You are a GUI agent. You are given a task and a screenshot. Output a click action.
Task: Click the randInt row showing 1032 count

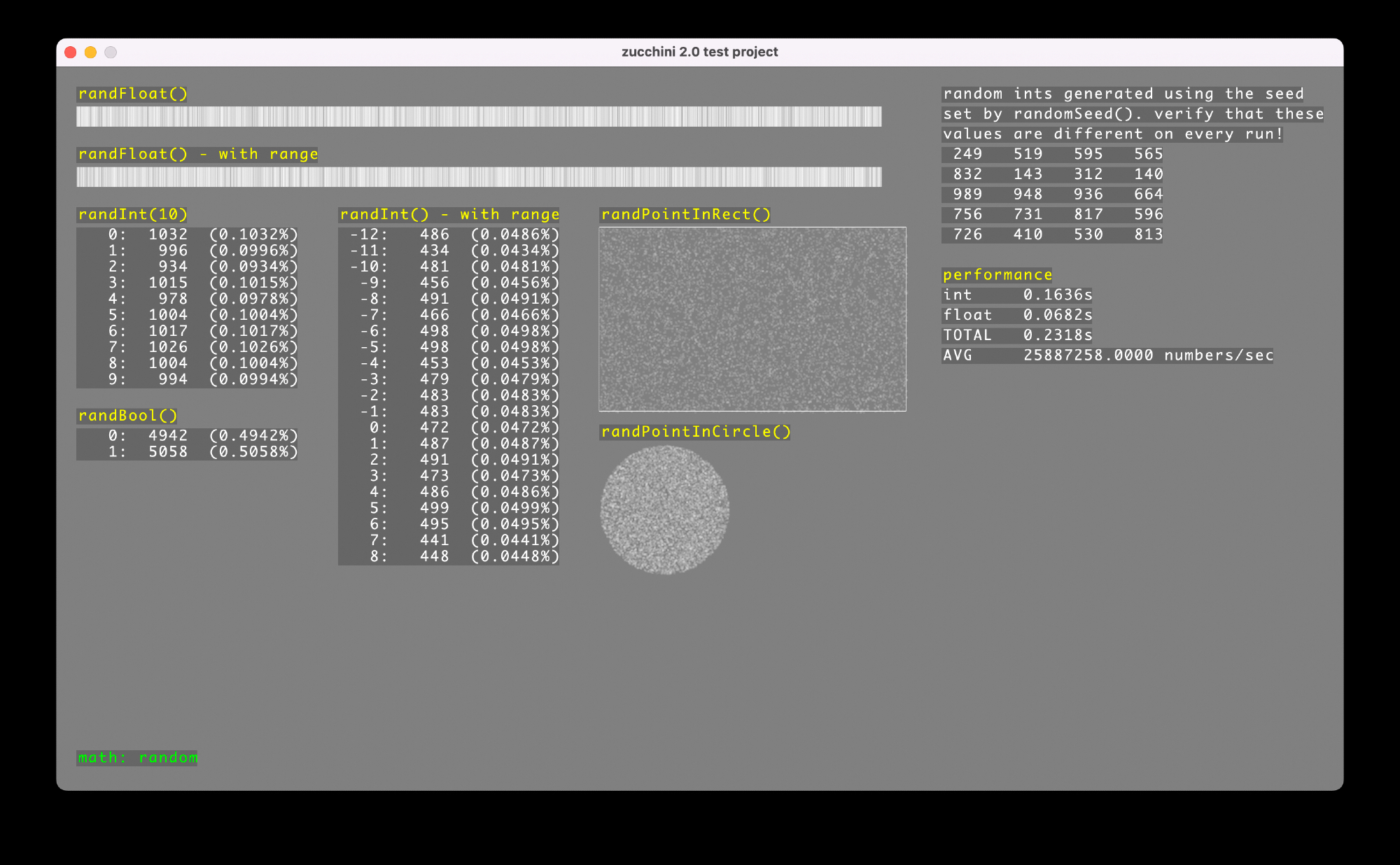click(x=187, y=234)
